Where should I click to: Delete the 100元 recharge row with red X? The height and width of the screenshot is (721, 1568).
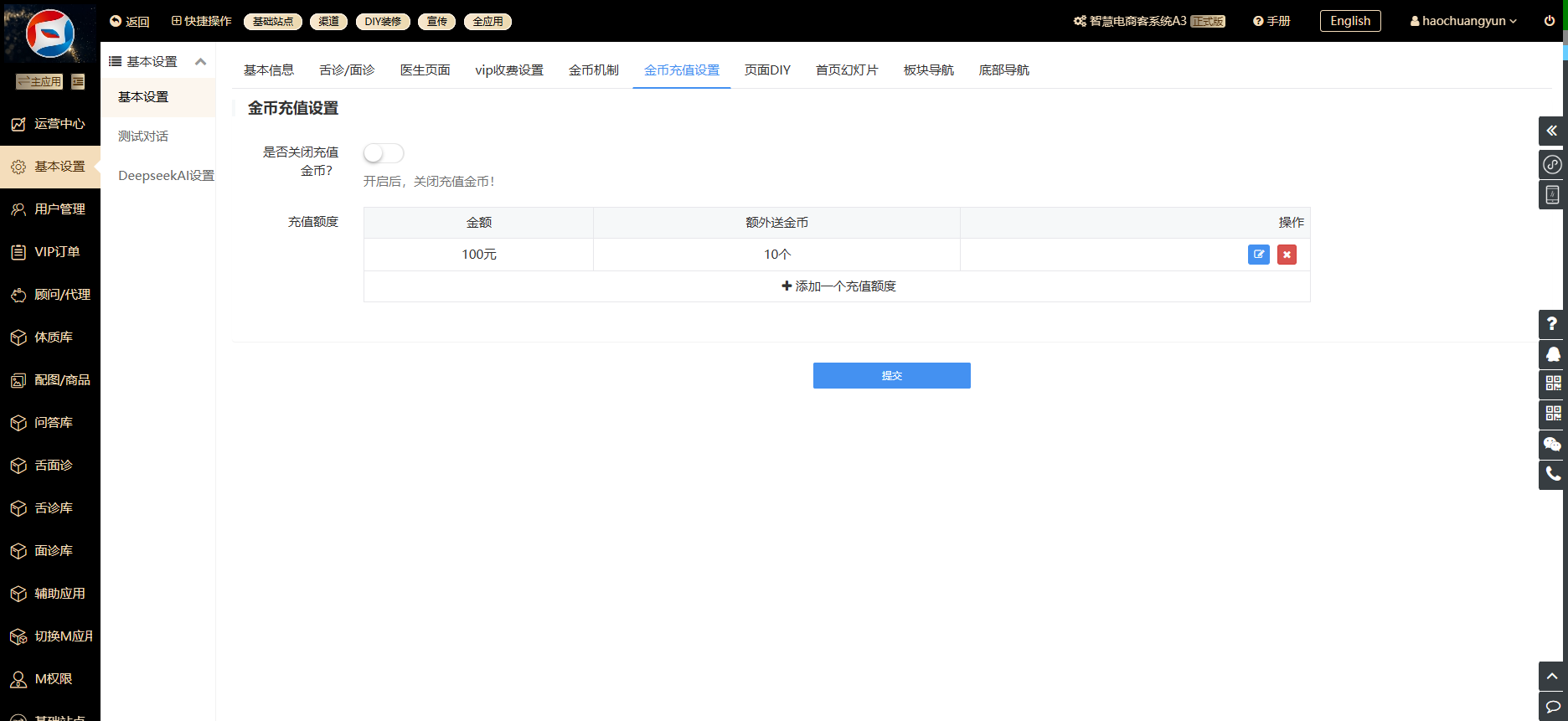click(1287, 255)
